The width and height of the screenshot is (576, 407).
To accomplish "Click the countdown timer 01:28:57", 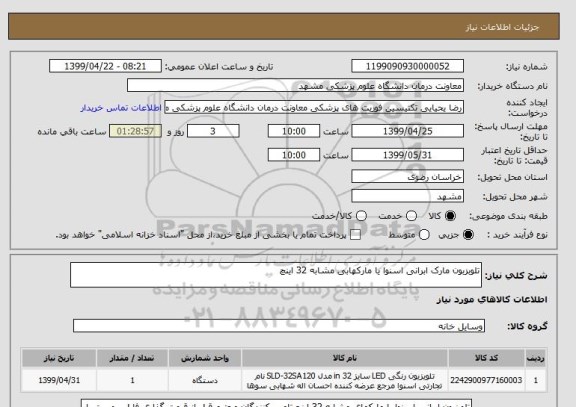I will 135,131.
